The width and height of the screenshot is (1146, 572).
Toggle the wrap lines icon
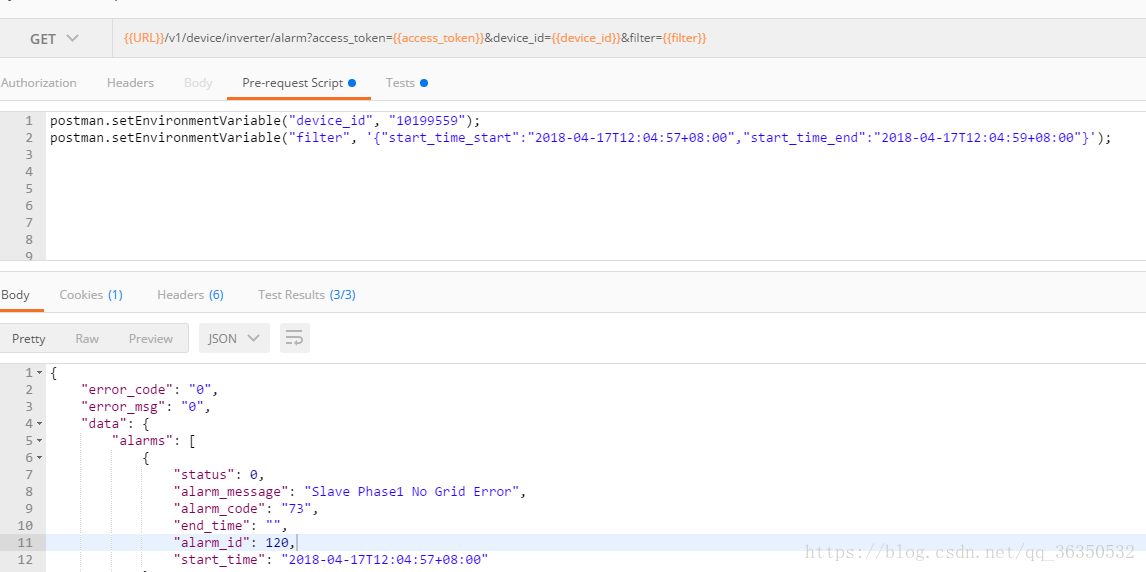295,338
